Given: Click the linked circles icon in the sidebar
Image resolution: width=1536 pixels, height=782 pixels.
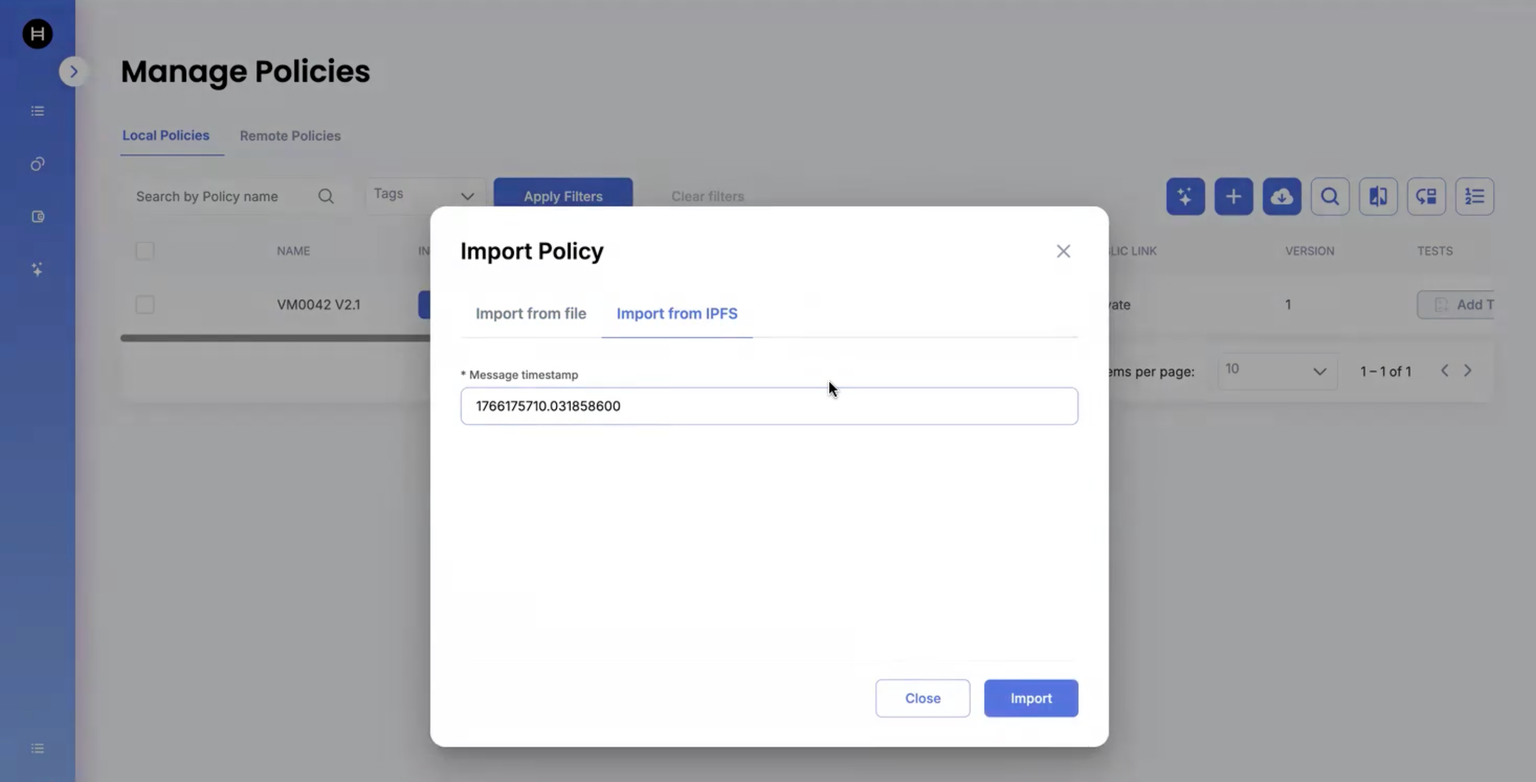Looking at the screenshot, I should [x=38, y=164].
